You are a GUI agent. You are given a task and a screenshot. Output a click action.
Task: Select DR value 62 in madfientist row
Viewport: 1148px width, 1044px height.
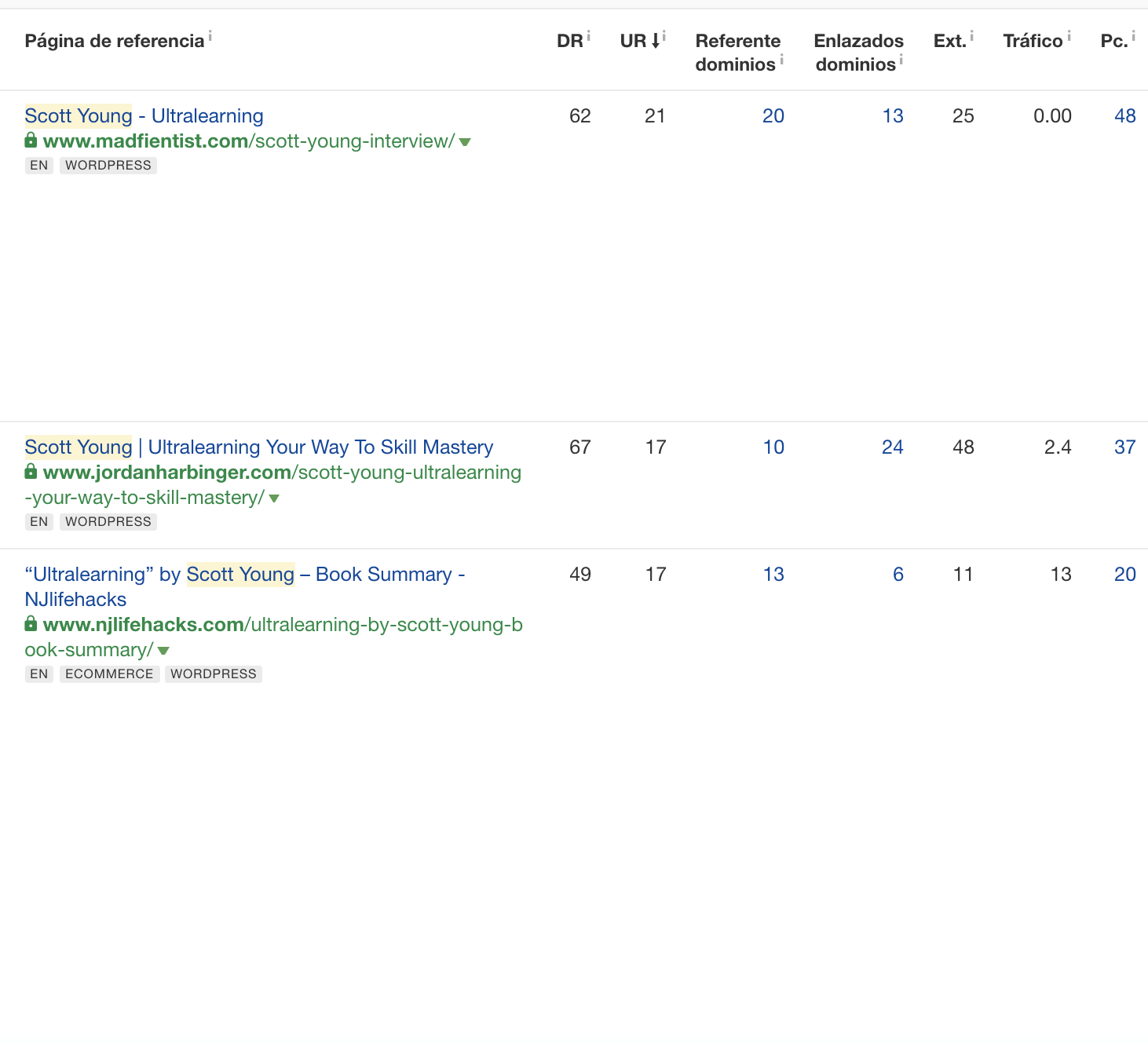click(580, 116)
